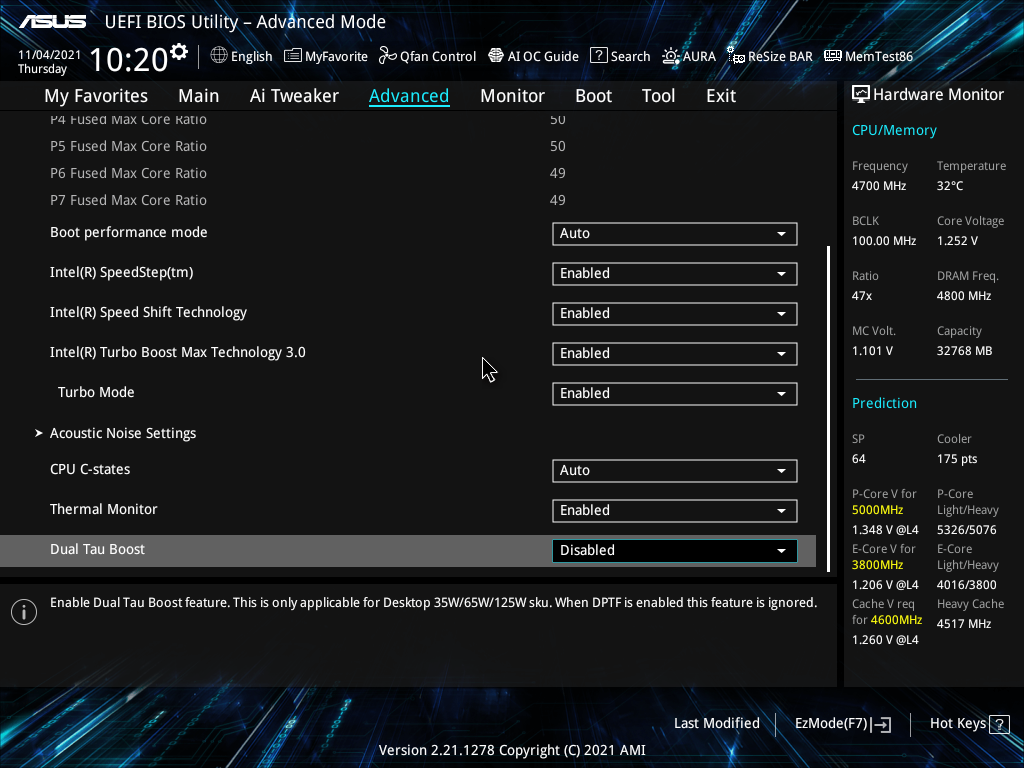Click the 10:20 clock display
Viewport: 1024px width, 768px height.
pos(129,60)
